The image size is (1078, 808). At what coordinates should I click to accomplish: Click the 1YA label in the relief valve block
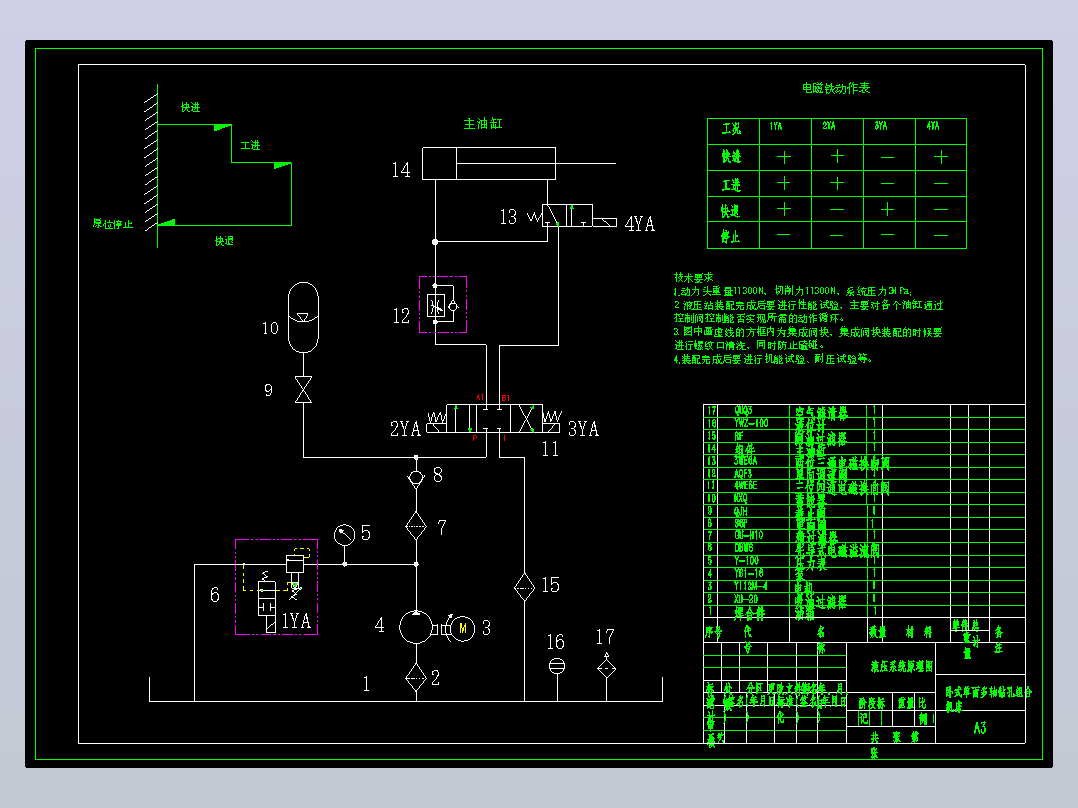click(296, 621)
